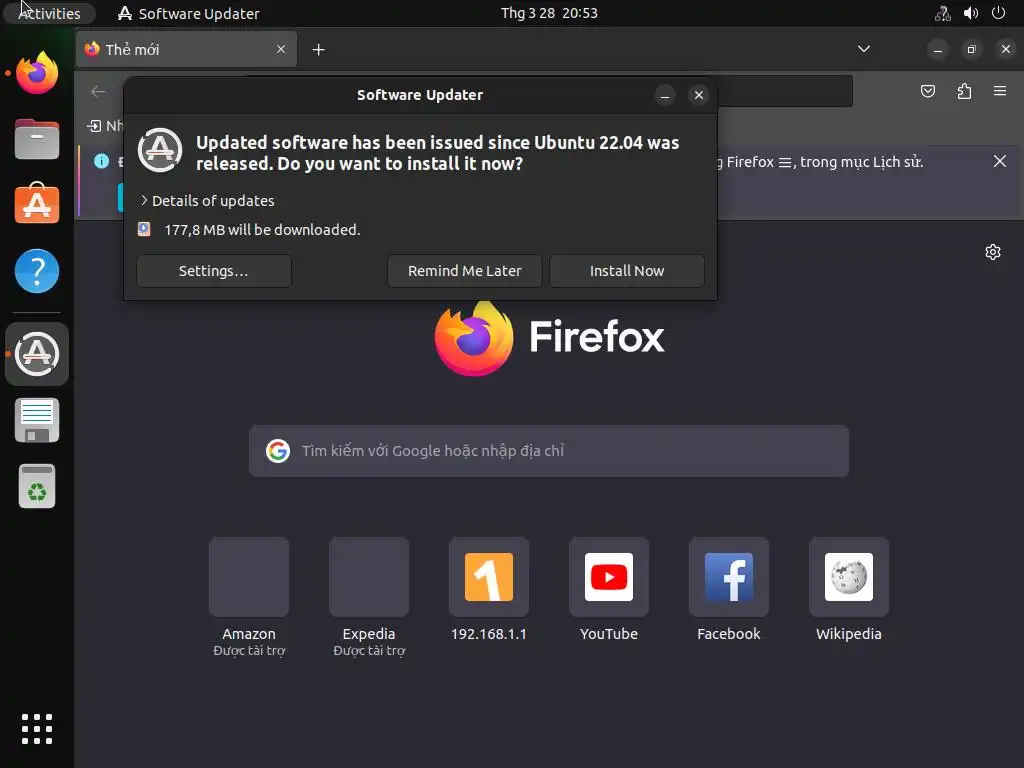Open a new tab with plus button

tap(318, 50)
